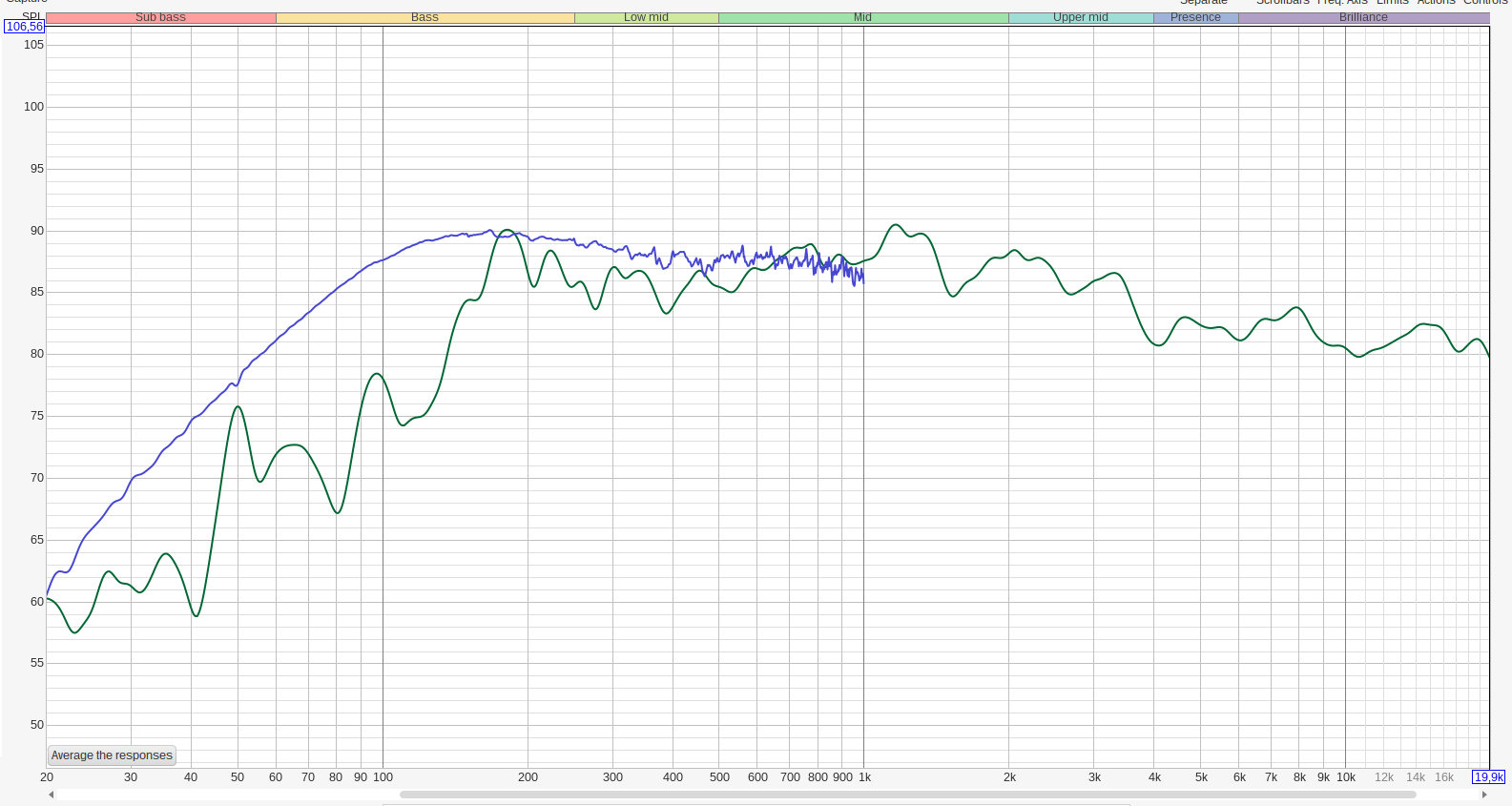The image size is (1512, 806).
Task: Select the Sub bass frequency band label
Action: click(x=160, y=17)
